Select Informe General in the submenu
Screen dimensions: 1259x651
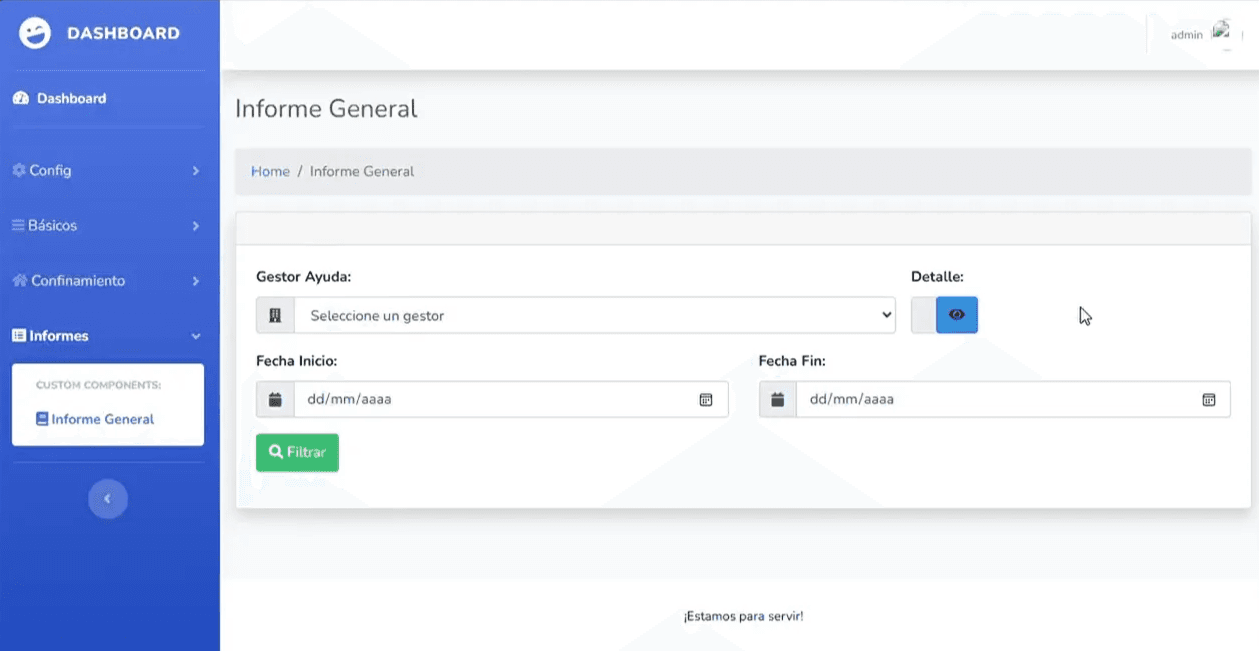coord(102,420)
